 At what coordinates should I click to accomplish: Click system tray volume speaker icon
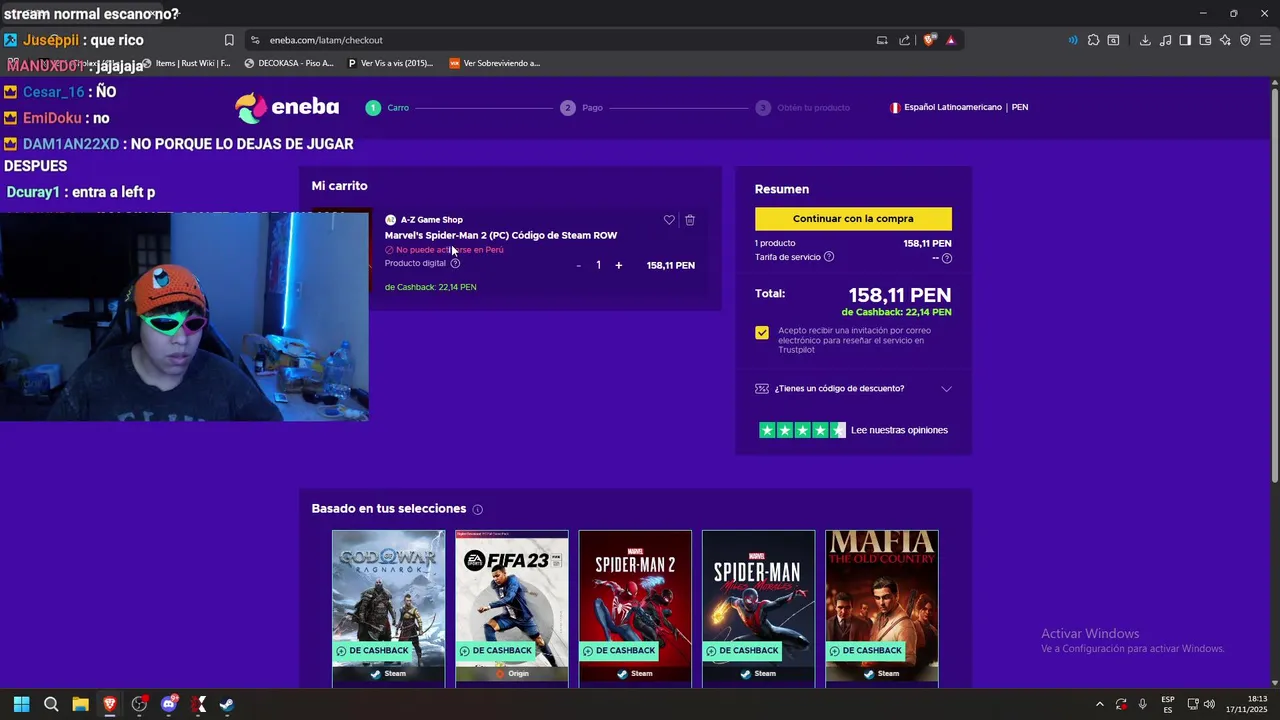[x=1210, y=704]
